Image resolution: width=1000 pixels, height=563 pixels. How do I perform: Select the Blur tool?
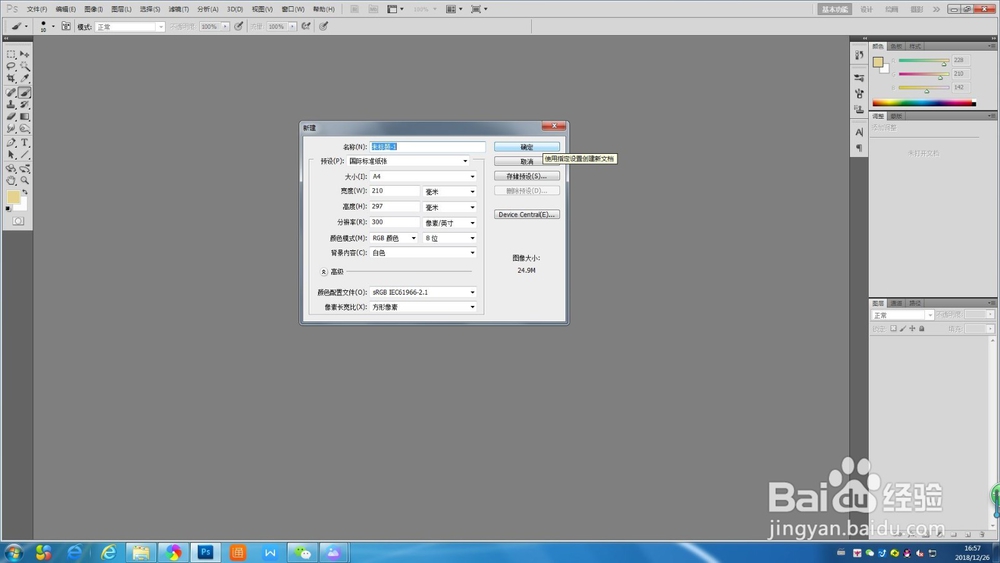[x=11, y=129]
